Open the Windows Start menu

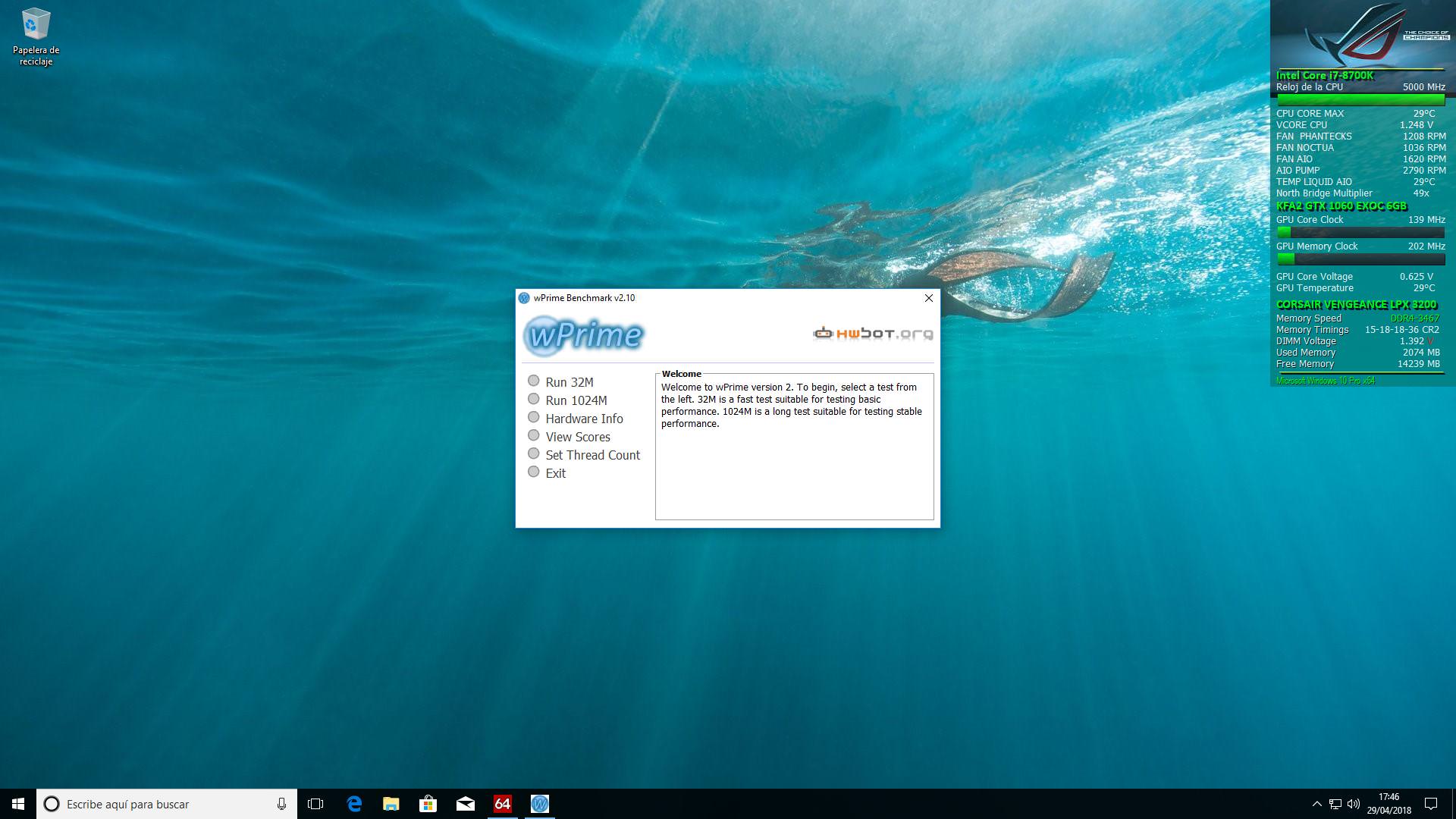click(x=18, y=804)
